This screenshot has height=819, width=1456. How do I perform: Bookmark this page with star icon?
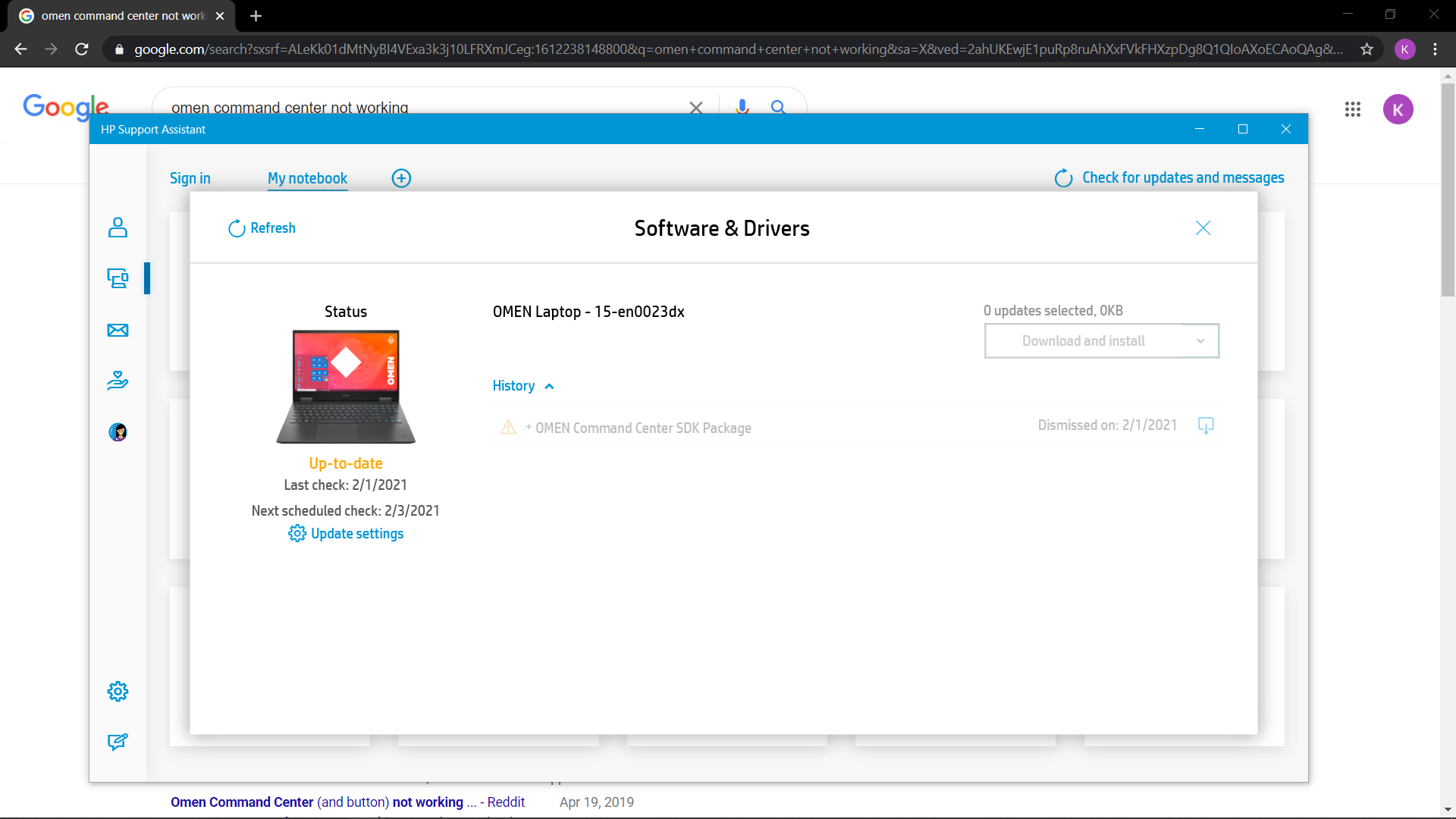point(1367,49)
